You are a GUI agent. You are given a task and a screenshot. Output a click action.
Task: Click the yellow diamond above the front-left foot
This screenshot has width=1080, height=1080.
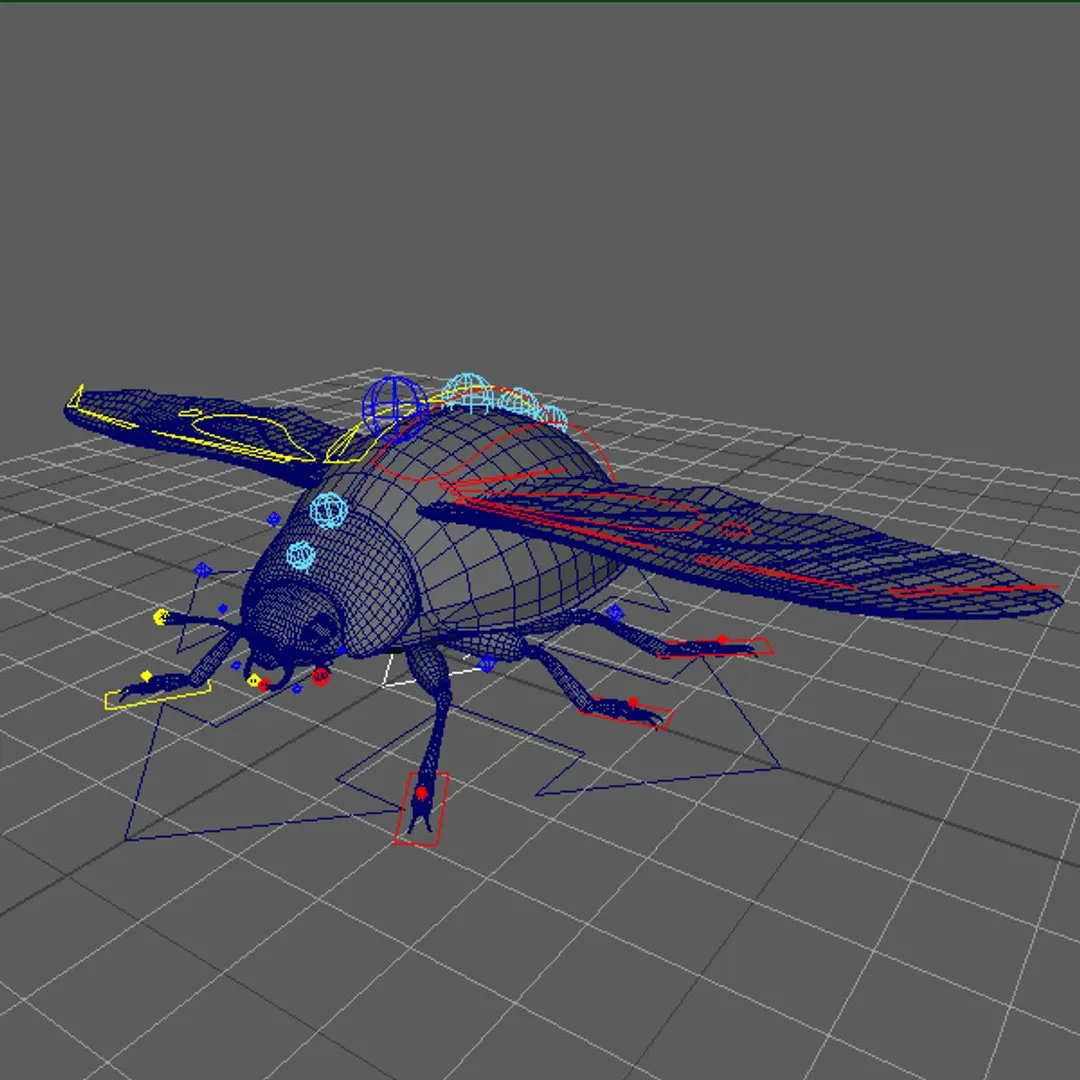tap(146, 676)
